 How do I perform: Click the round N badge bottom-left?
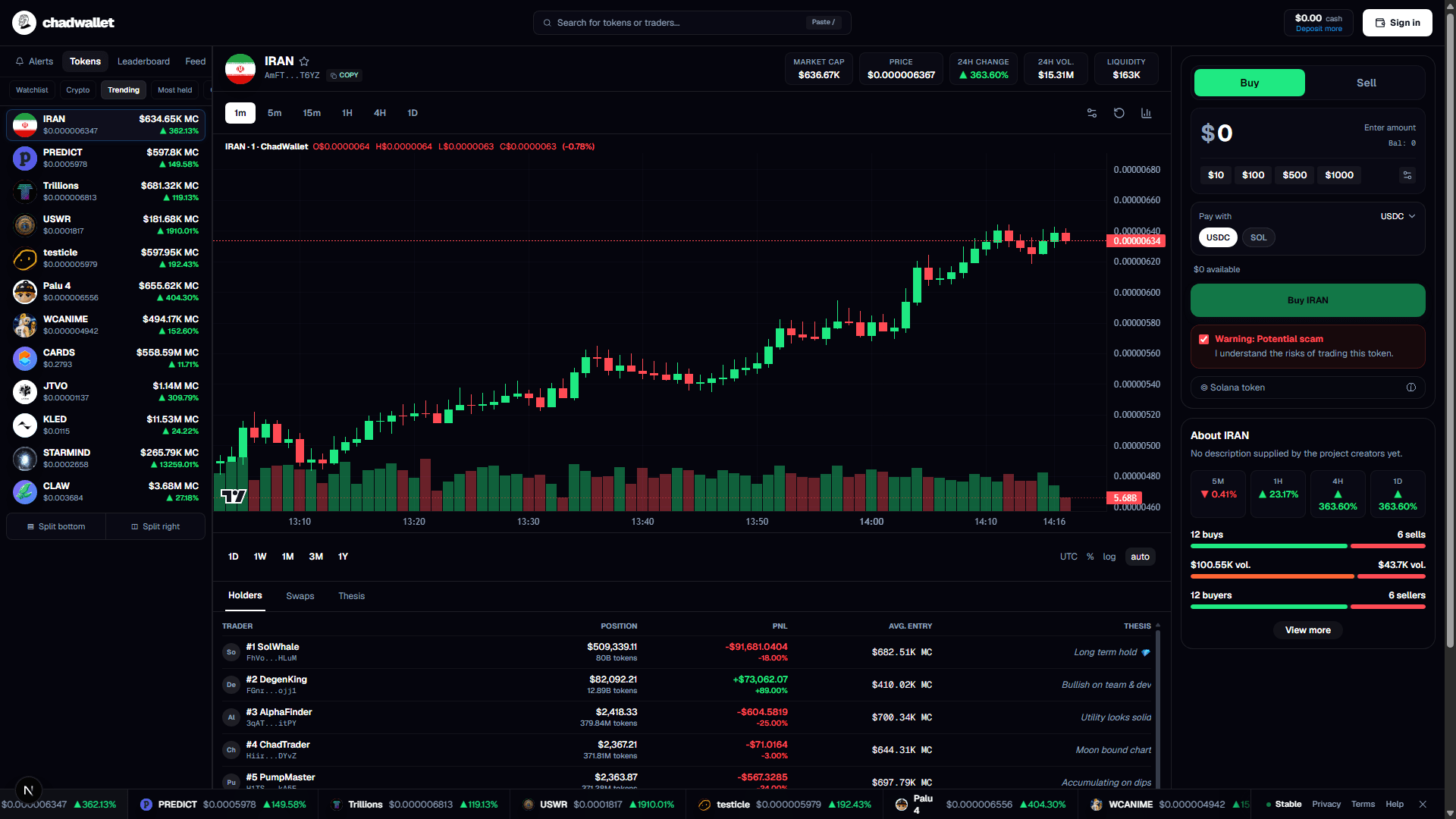pos(28,790)
